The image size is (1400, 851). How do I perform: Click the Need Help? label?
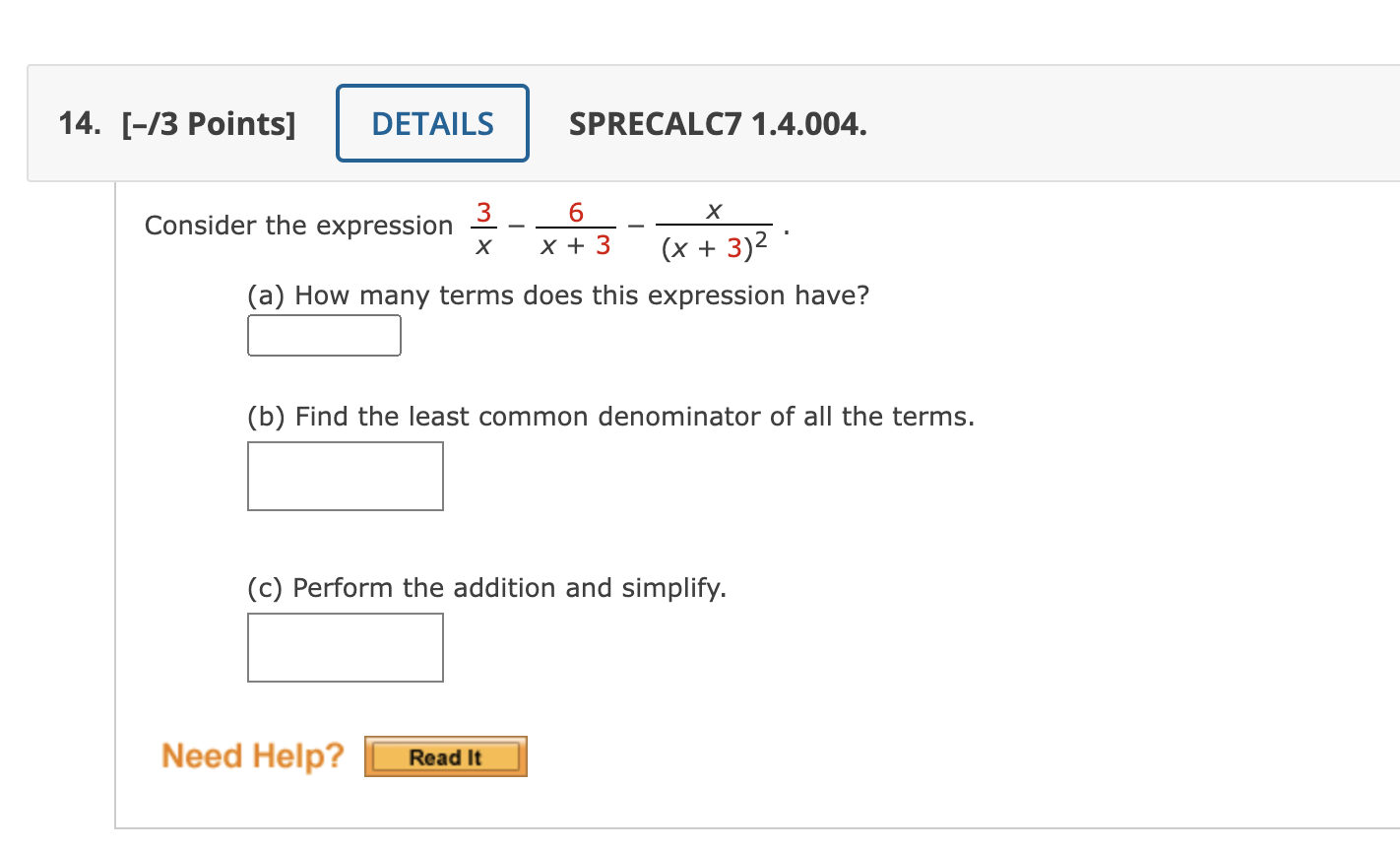click(x=251, y=756)
